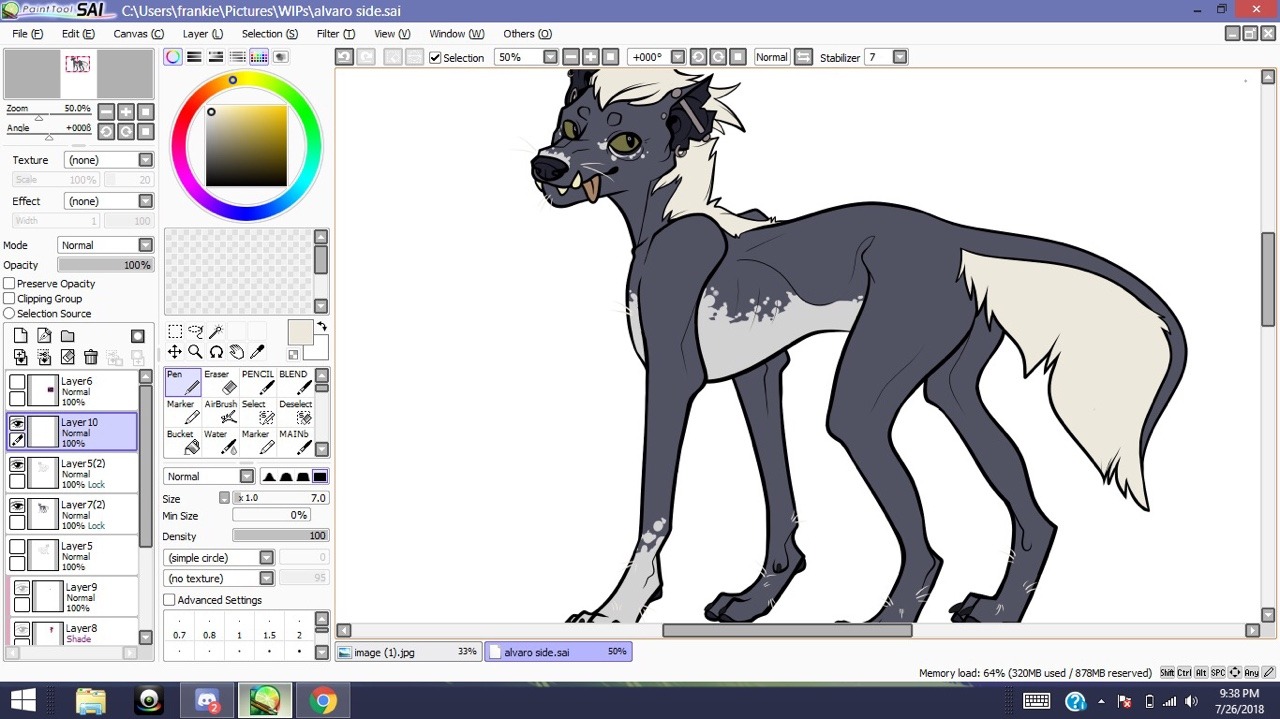Screen dimensions: 1280x719
Task: Open the Filter menu
Action: click(335, 34)
